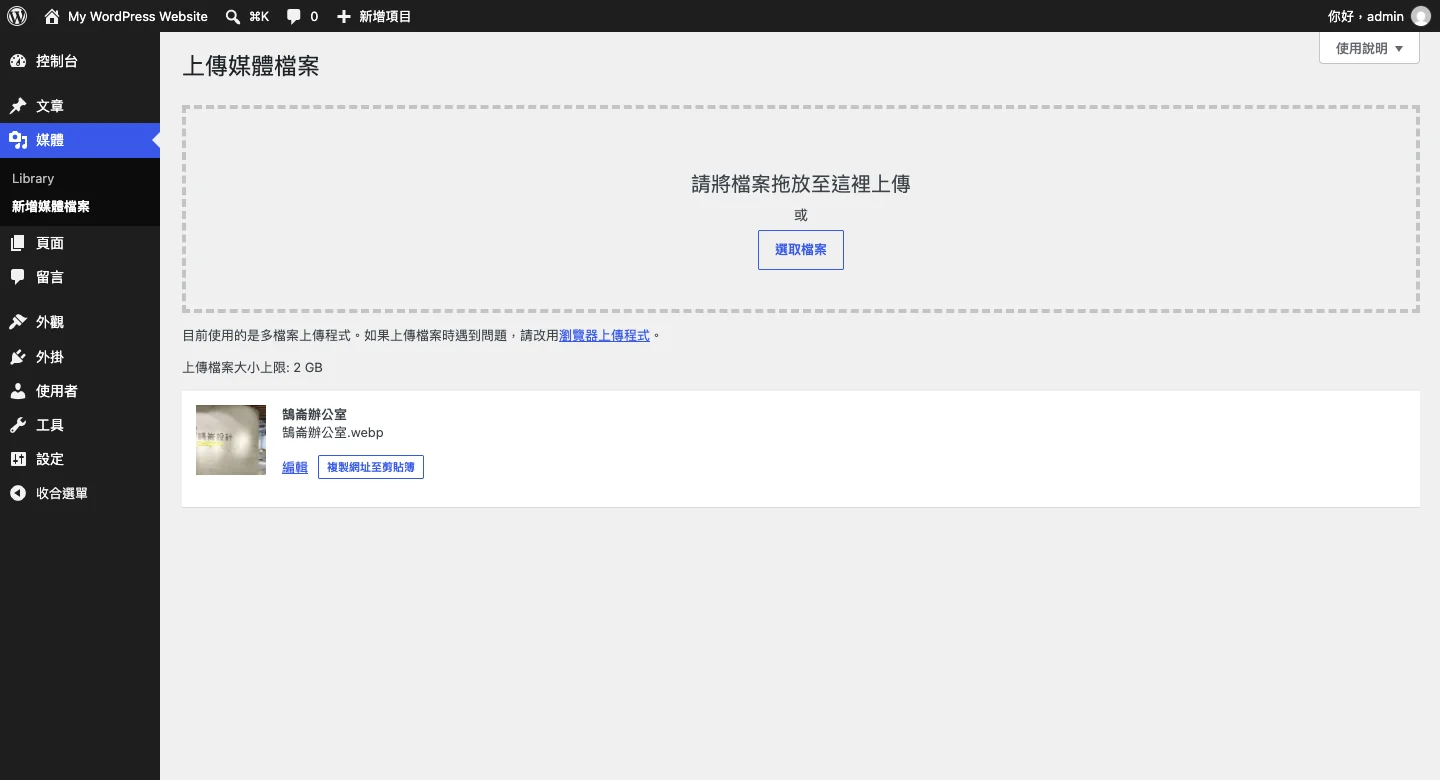The width and height of the screenshot is (1440, 780).
Task: Click the WordPress logo icon
Action: click(x=17, y=16)
